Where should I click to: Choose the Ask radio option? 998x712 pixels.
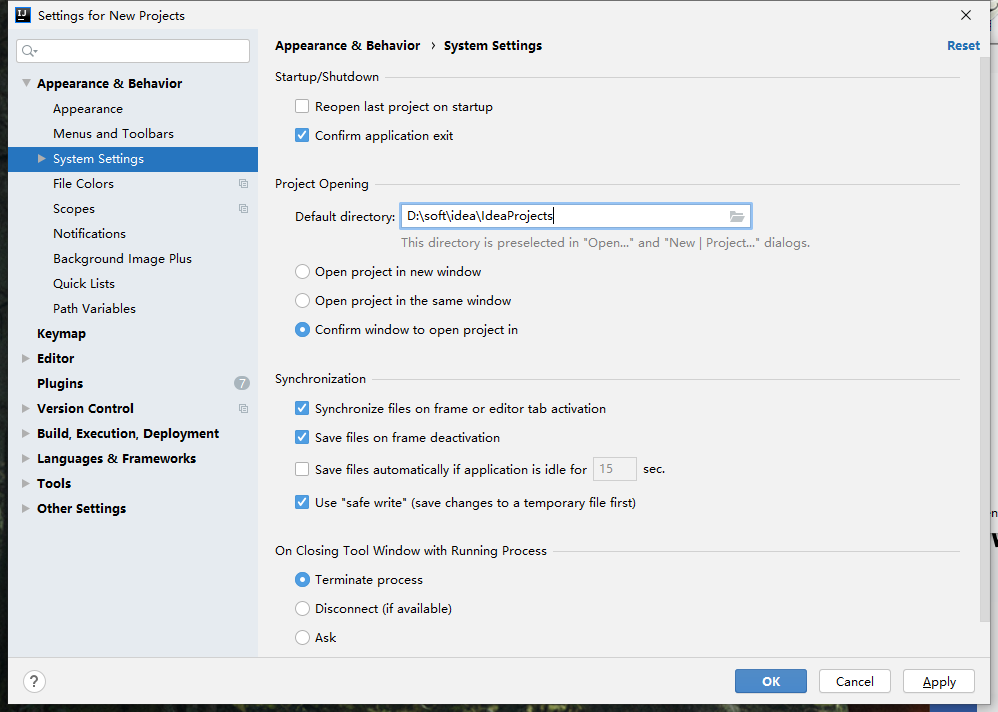pyautogui.click(x=302, y=638)
